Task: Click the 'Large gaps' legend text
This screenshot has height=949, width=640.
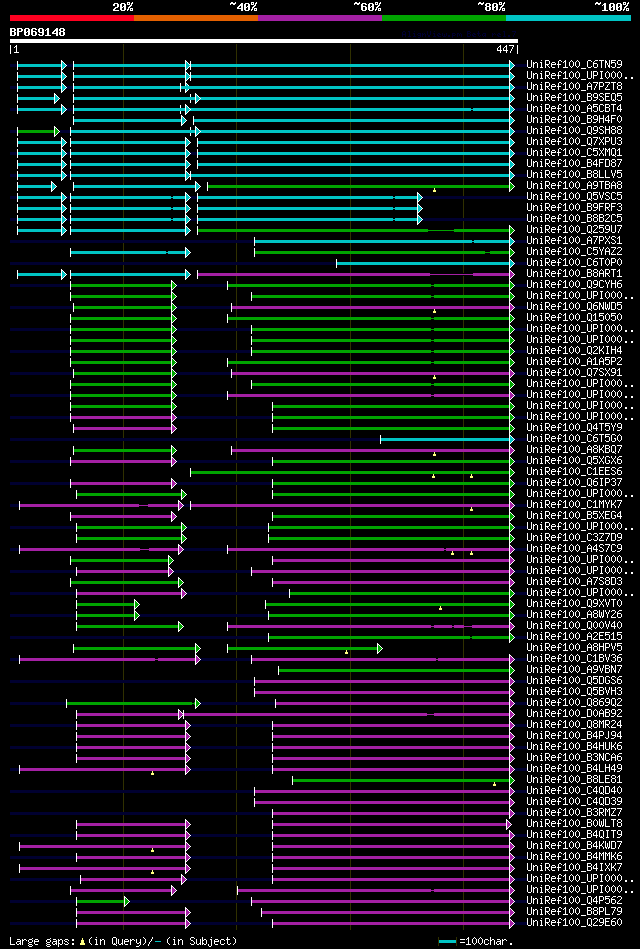Action: point(44,941)
